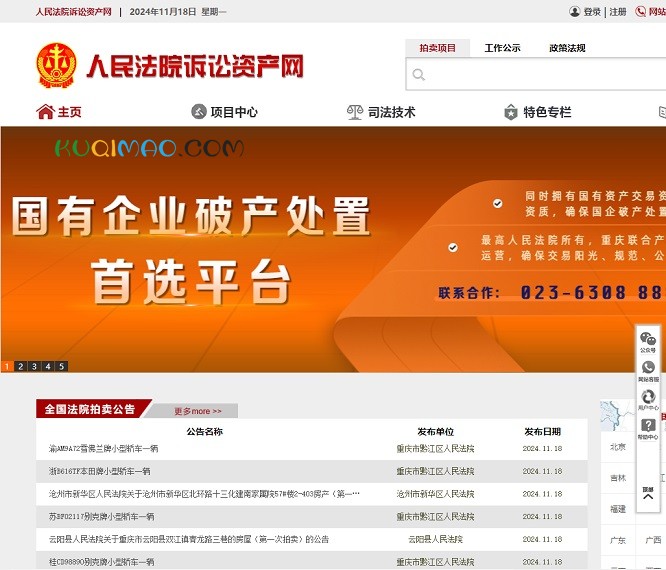The width and height of the screenshot is (666, 570).
Task: Click 沧州市新华区人民法院 in 发布单位 column
Action: point(435,494)
